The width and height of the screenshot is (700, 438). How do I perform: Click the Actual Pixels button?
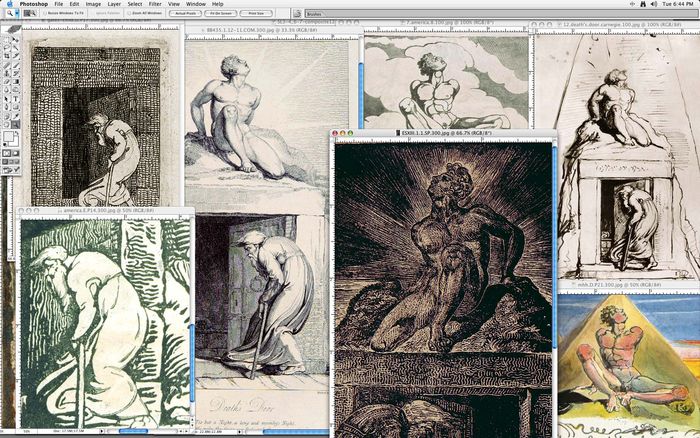(185, 13)
